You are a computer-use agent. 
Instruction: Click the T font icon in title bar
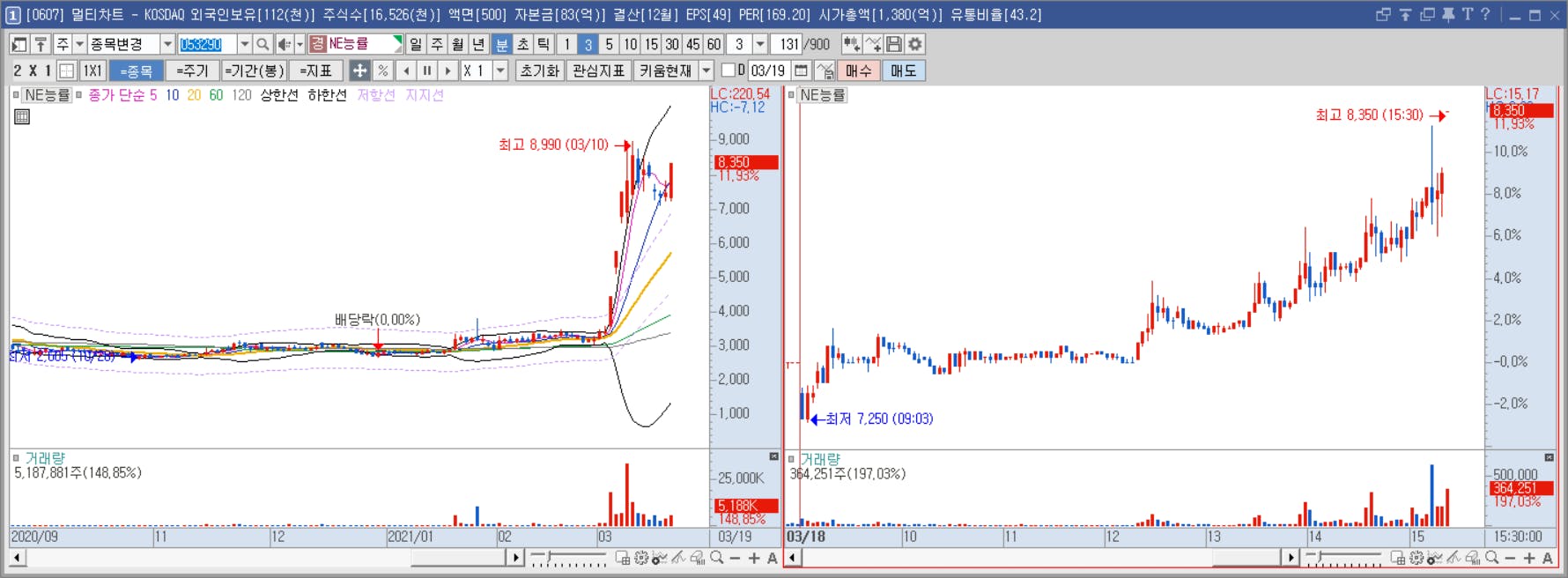coord(1467,14)
